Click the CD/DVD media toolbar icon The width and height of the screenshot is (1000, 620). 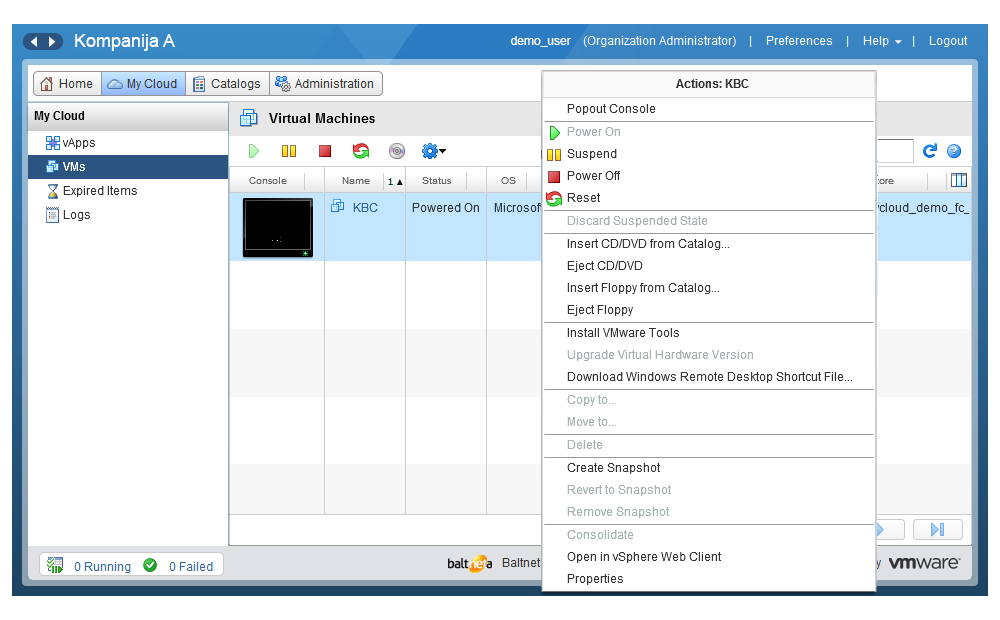point(397,151)
